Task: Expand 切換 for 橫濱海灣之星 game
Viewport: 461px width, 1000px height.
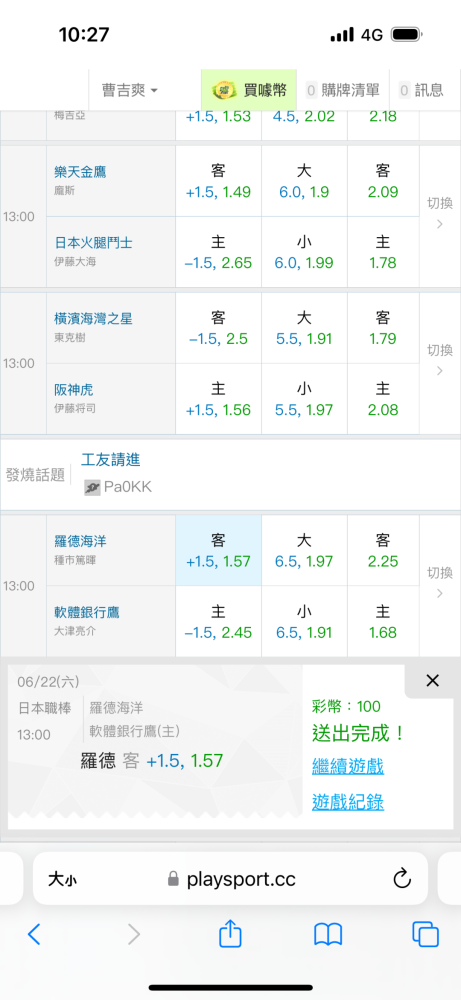Action: click(439, 360)
